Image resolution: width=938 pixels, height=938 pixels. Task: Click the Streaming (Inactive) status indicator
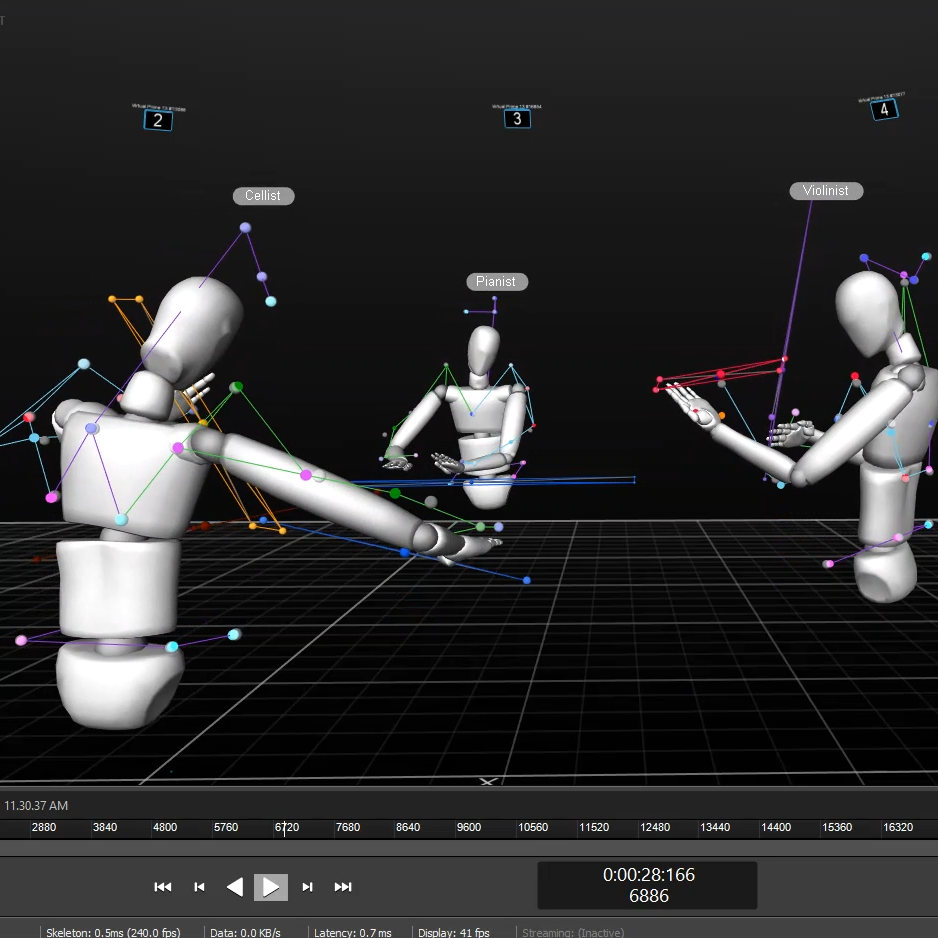tap(572, 932)
